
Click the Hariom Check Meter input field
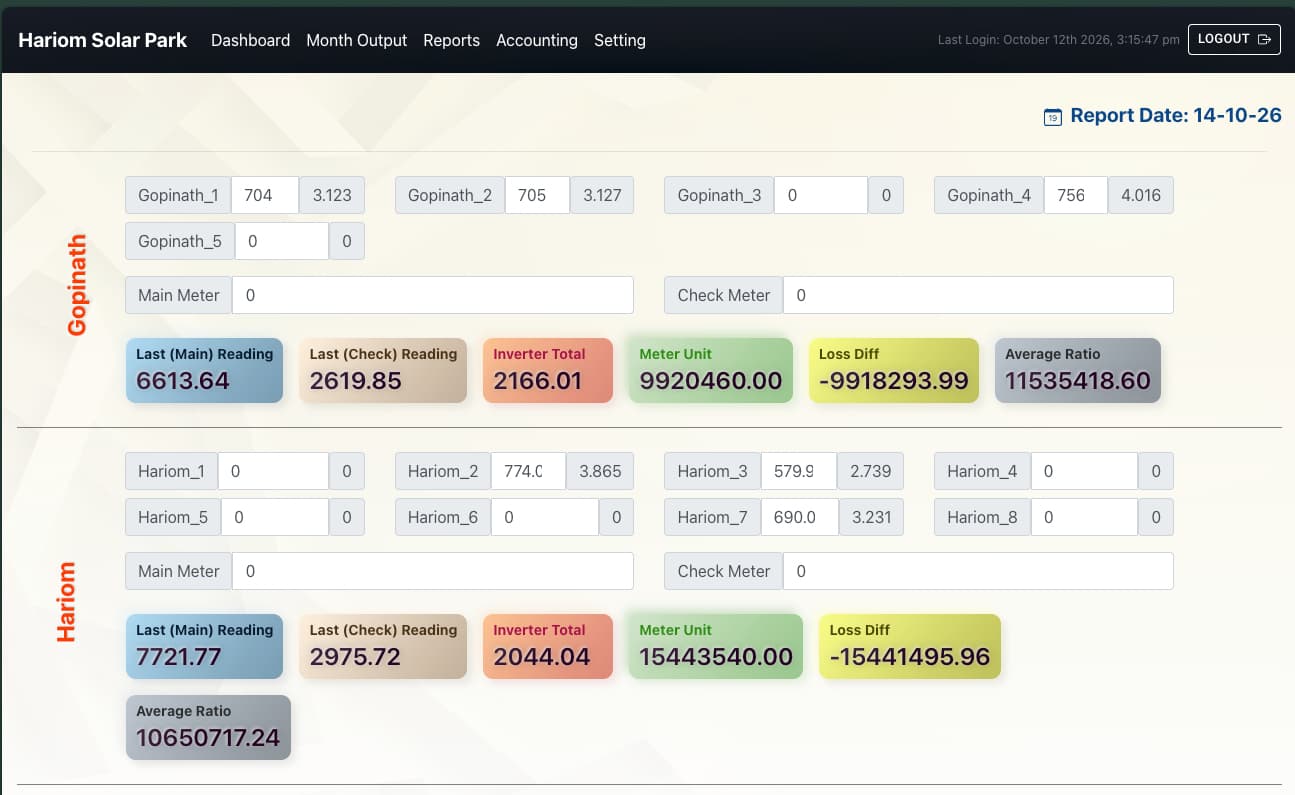(x=978, y=571)
